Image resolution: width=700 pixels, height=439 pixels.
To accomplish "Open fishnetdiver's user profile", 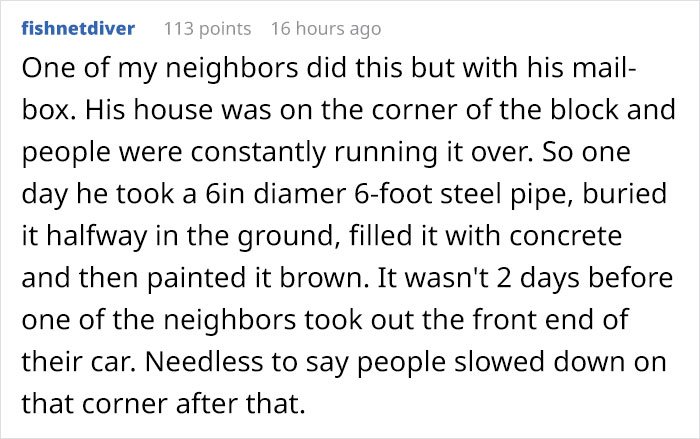I will tap(78, 29).
